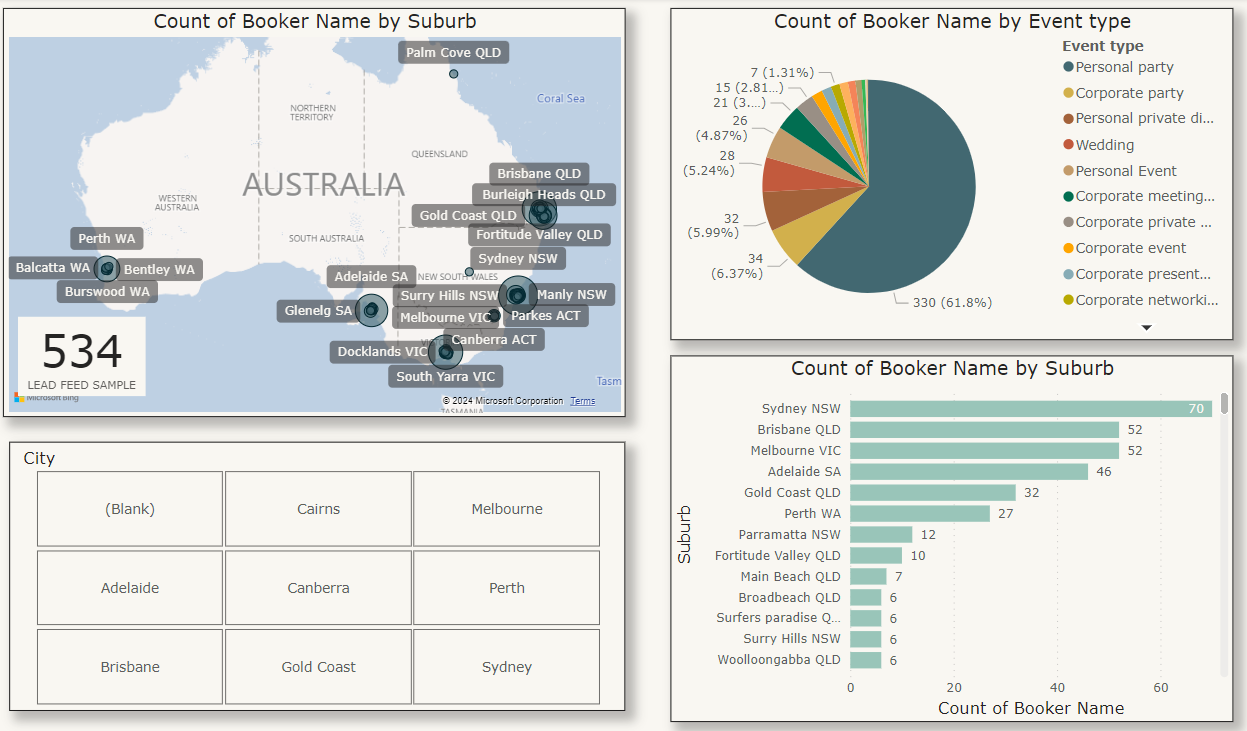Screen dimensions: 1247x731
Task: Click the Docklands VIC map bubble
Action: pyautogui.click(x=445, y=352)
